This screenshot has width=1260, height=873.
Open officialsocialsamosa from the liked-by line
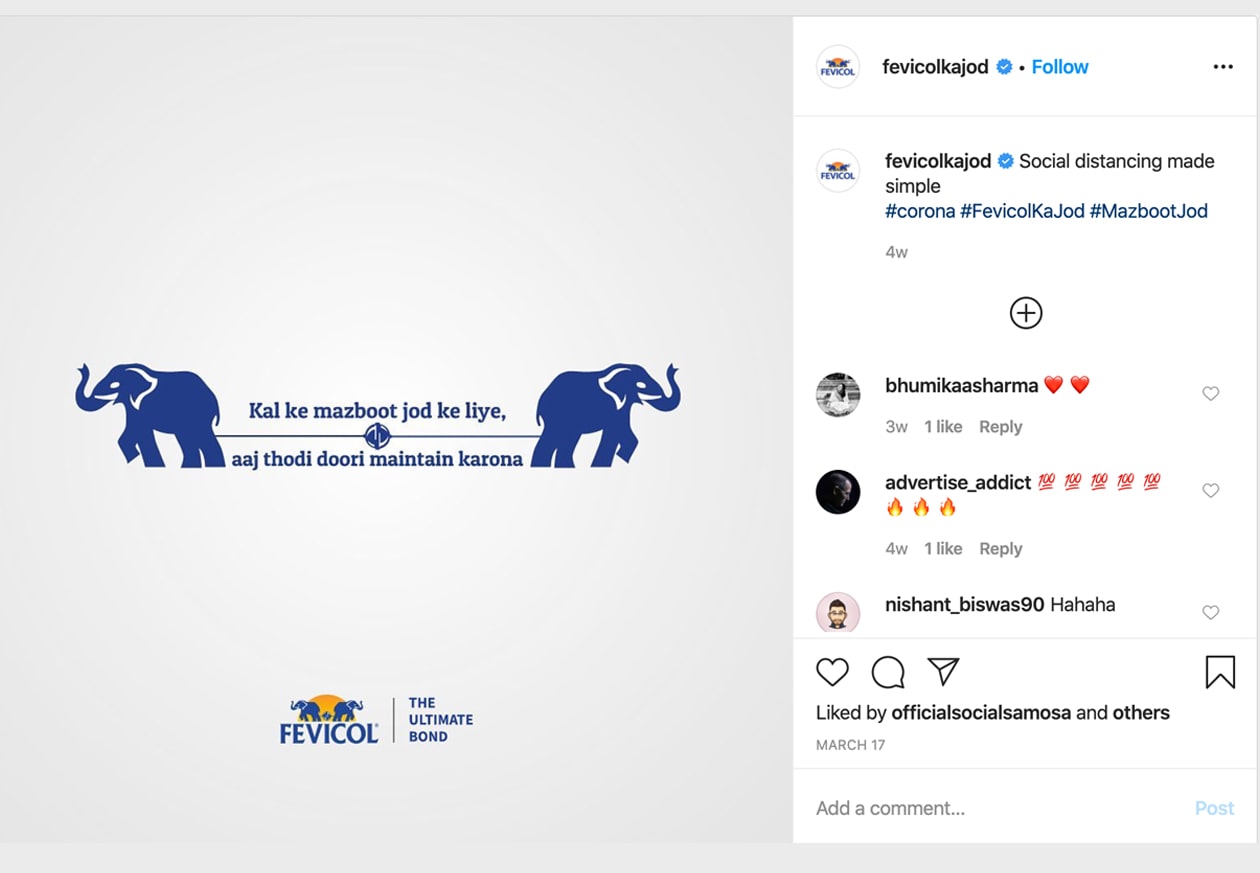[981, 713]
